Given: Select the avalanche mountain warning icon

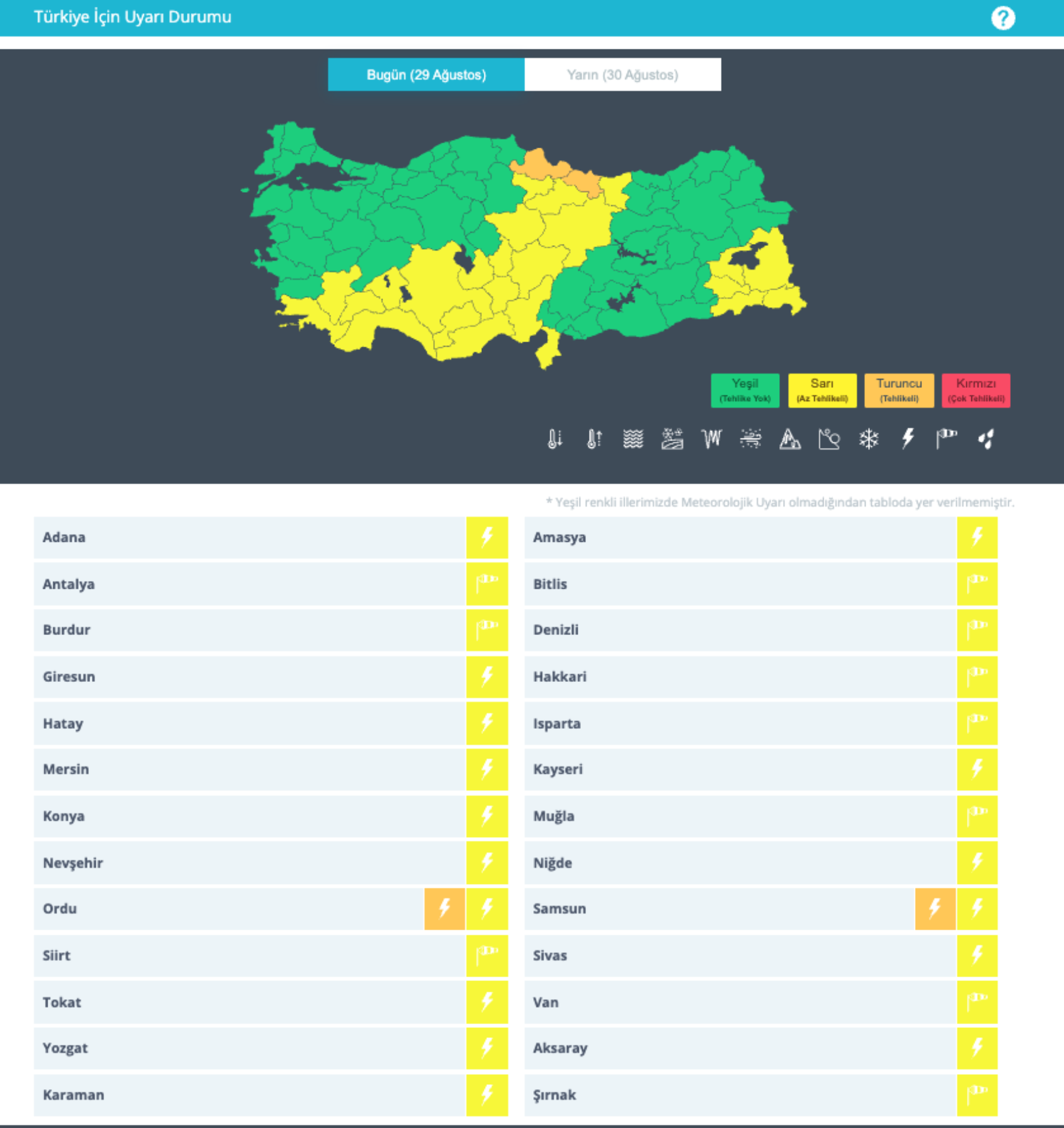Looking at the screenshot, I should point(790,439).
